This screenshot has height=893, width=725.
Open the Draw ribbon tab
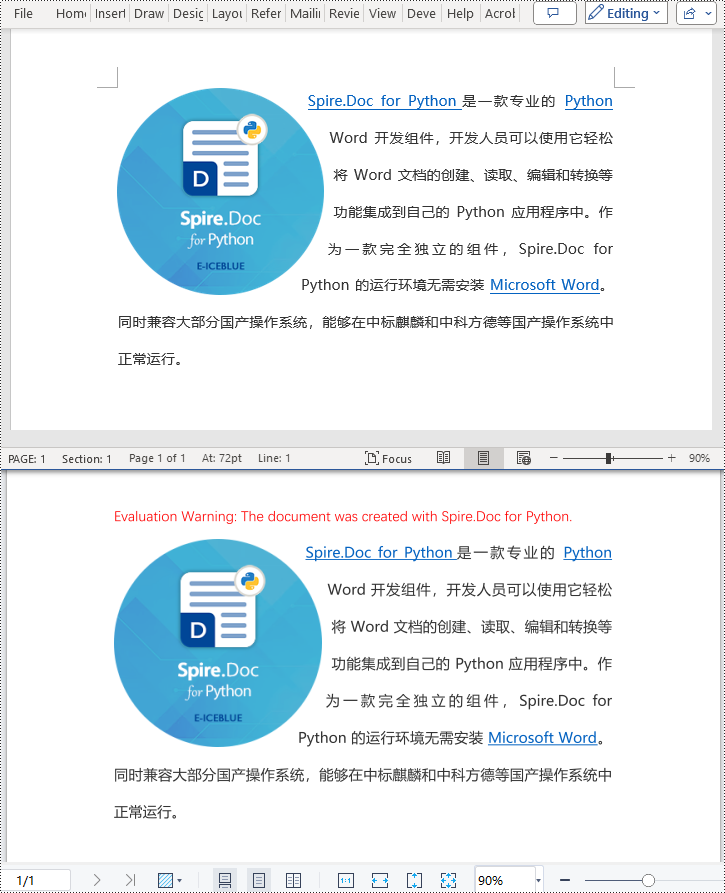tap(149, 13)
